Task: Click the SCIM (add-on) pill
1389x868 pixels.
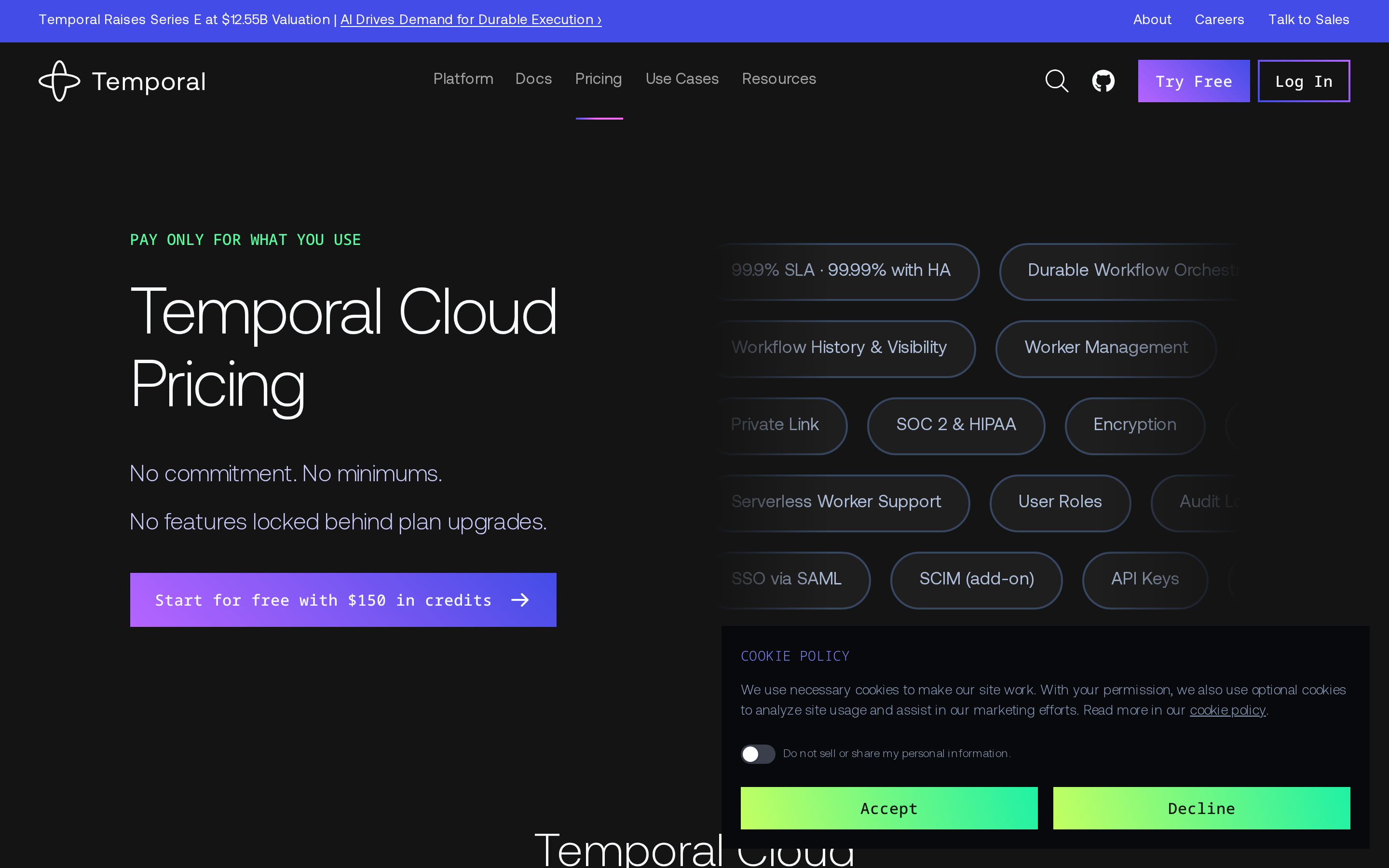Action: [976, 580]
